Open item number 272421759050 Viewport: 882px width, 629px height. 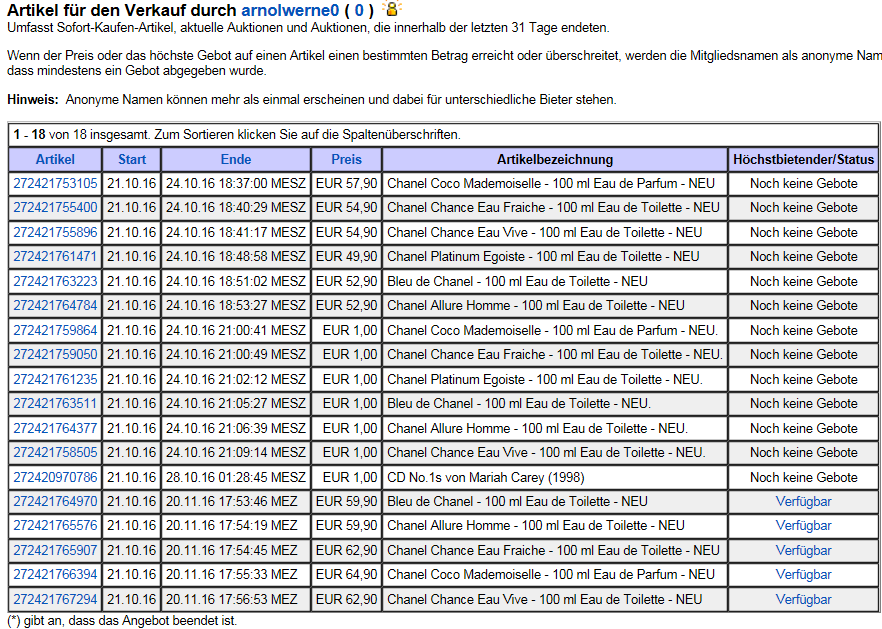(x=55, y=354)
